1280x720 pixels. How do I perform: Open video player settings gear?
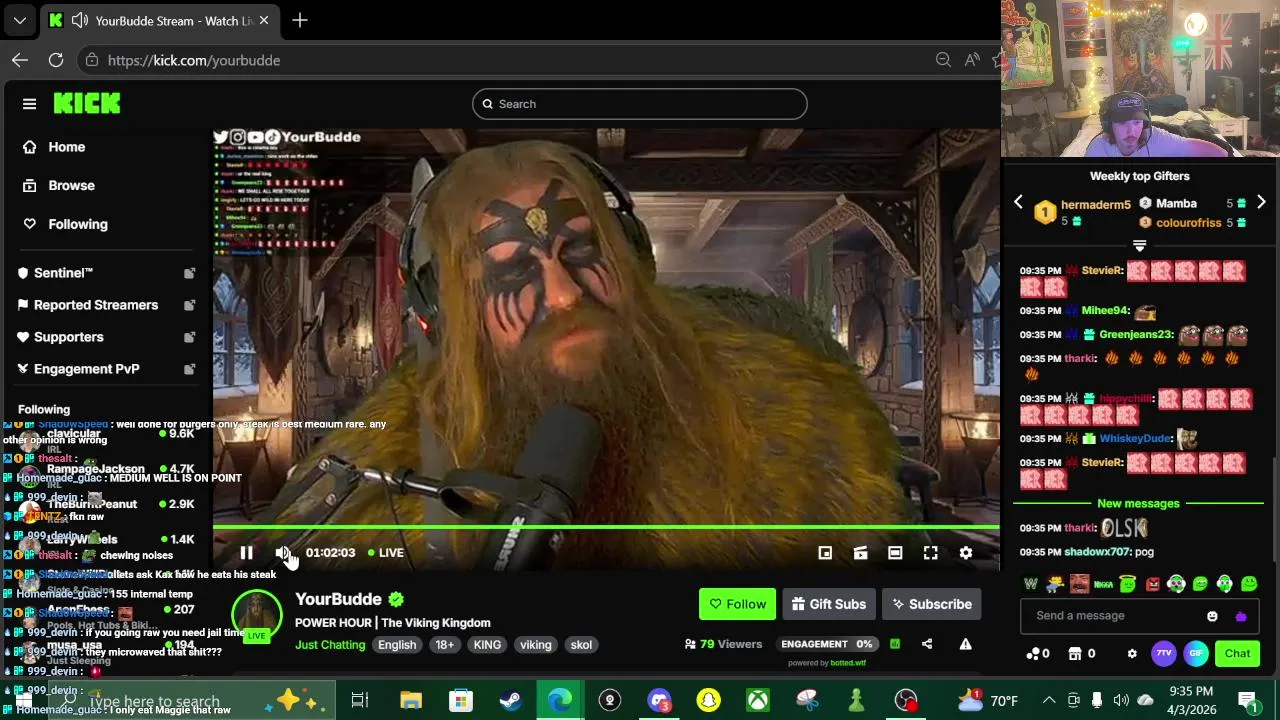966,553
